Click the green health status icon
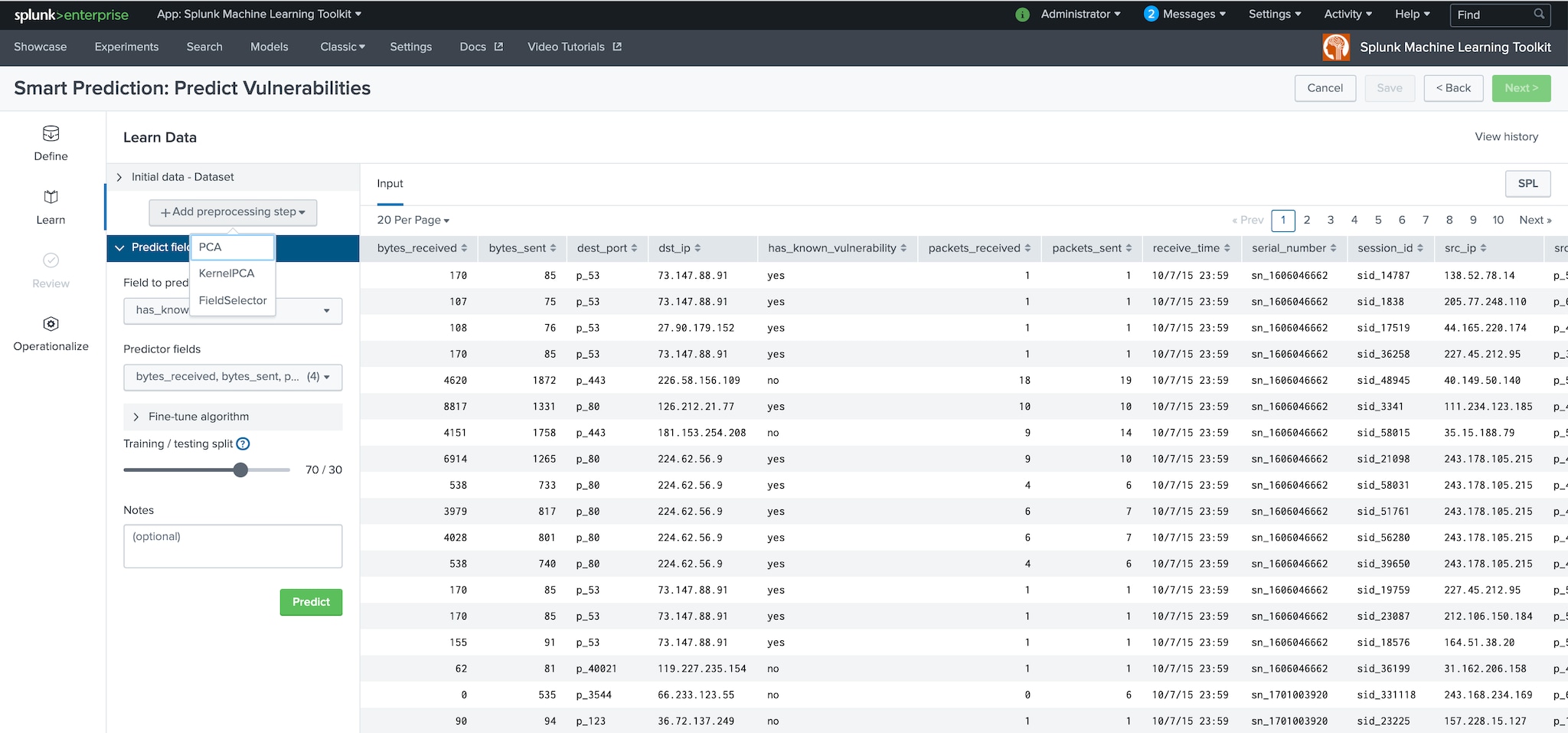The image size is (1568, 733). tap(1022, 15)
